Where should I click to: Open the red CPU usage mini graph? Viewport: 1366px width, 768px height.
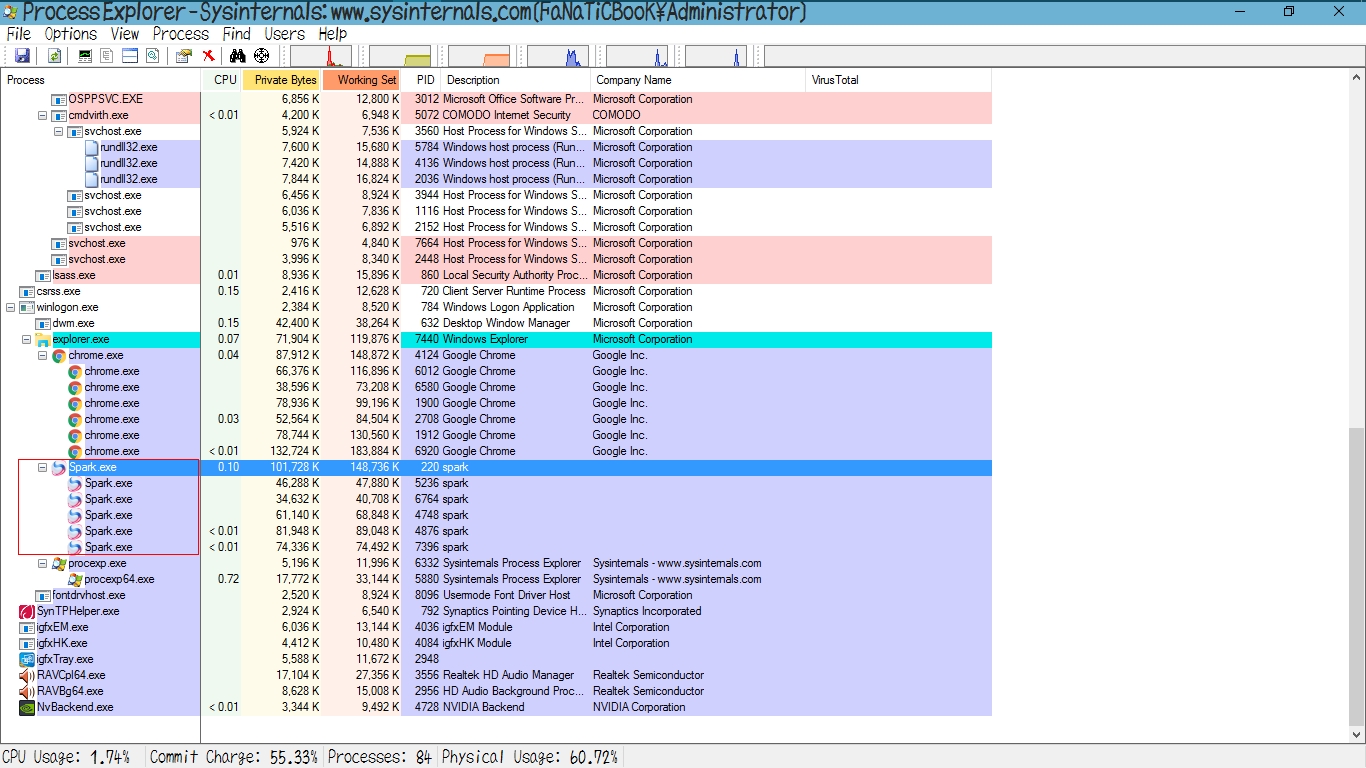(x=321, y=56)
